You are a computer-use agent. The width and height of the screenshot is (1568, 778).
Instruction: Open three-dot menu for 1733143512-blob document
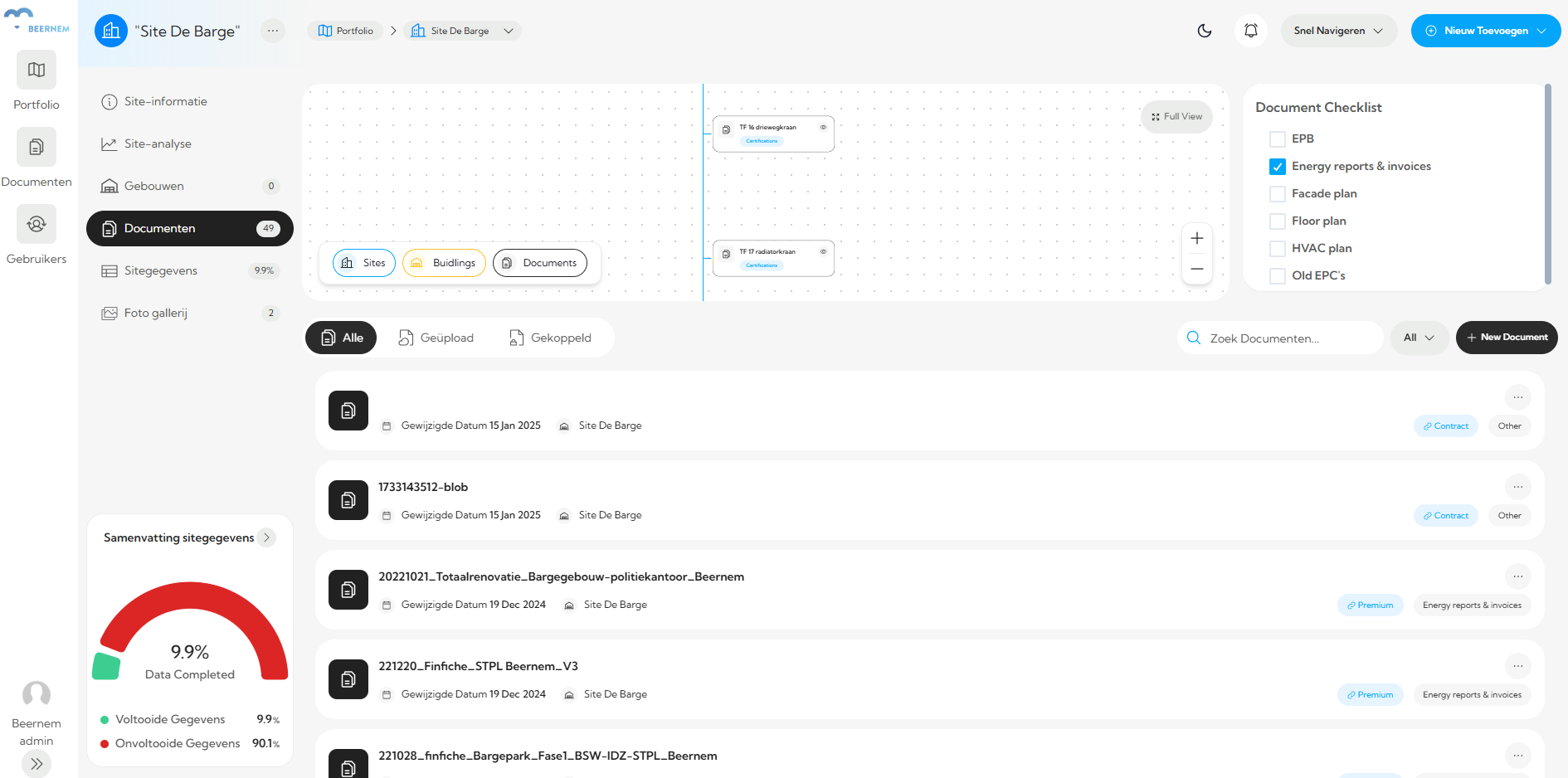[1517, 487]
